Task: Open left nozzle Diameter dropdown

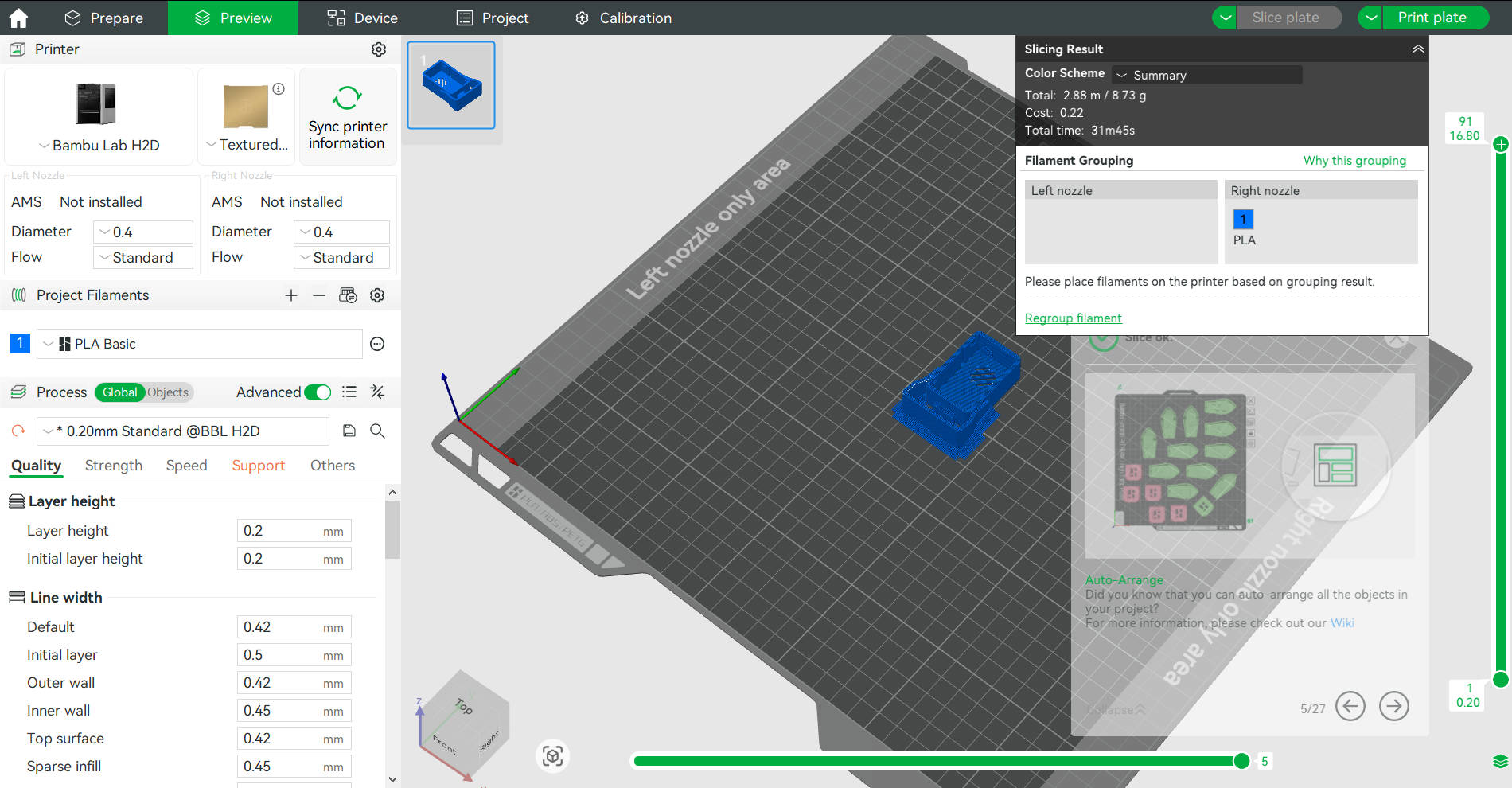Action: click(x=143, y=232)
